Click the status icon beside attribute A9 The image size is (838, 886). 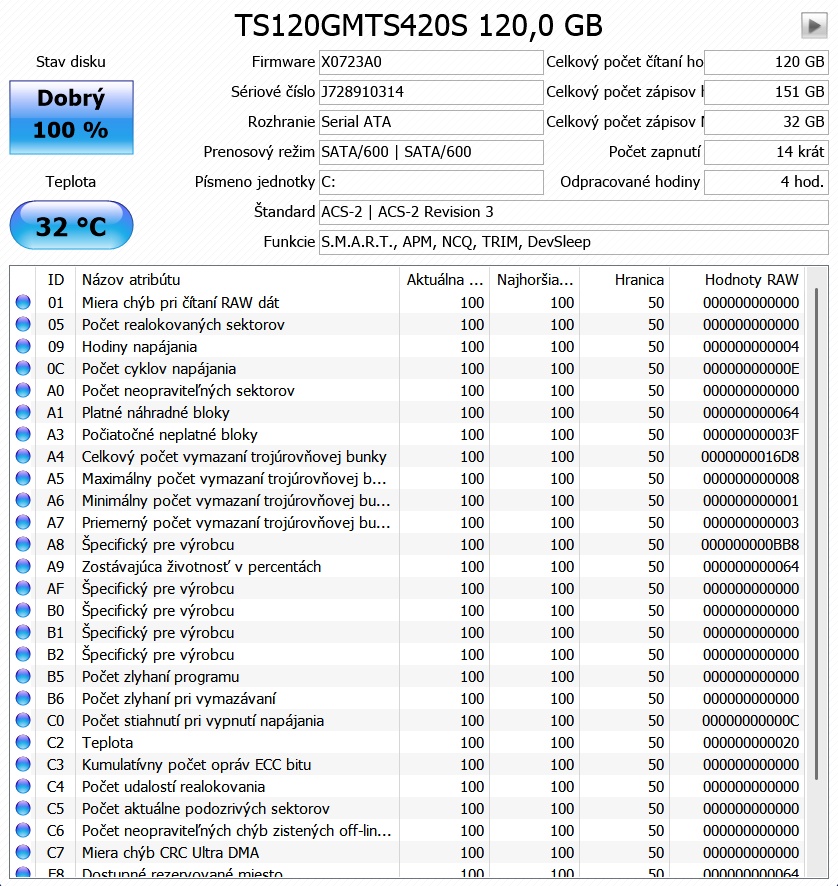tap(23, 567)
